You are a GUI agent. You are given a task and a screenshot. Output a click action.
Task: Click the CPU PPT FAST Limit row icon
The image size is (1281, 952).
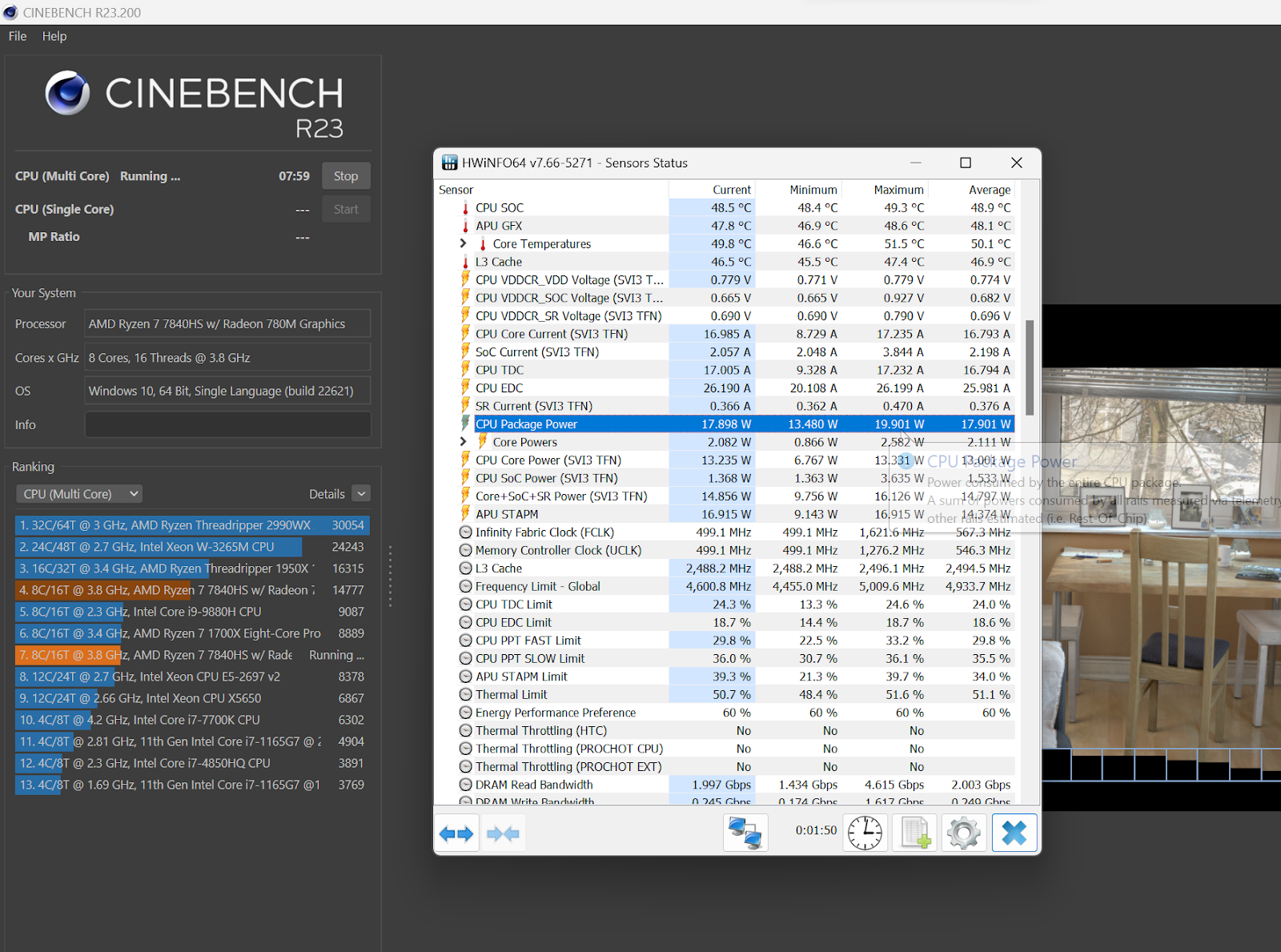(465, 641)
